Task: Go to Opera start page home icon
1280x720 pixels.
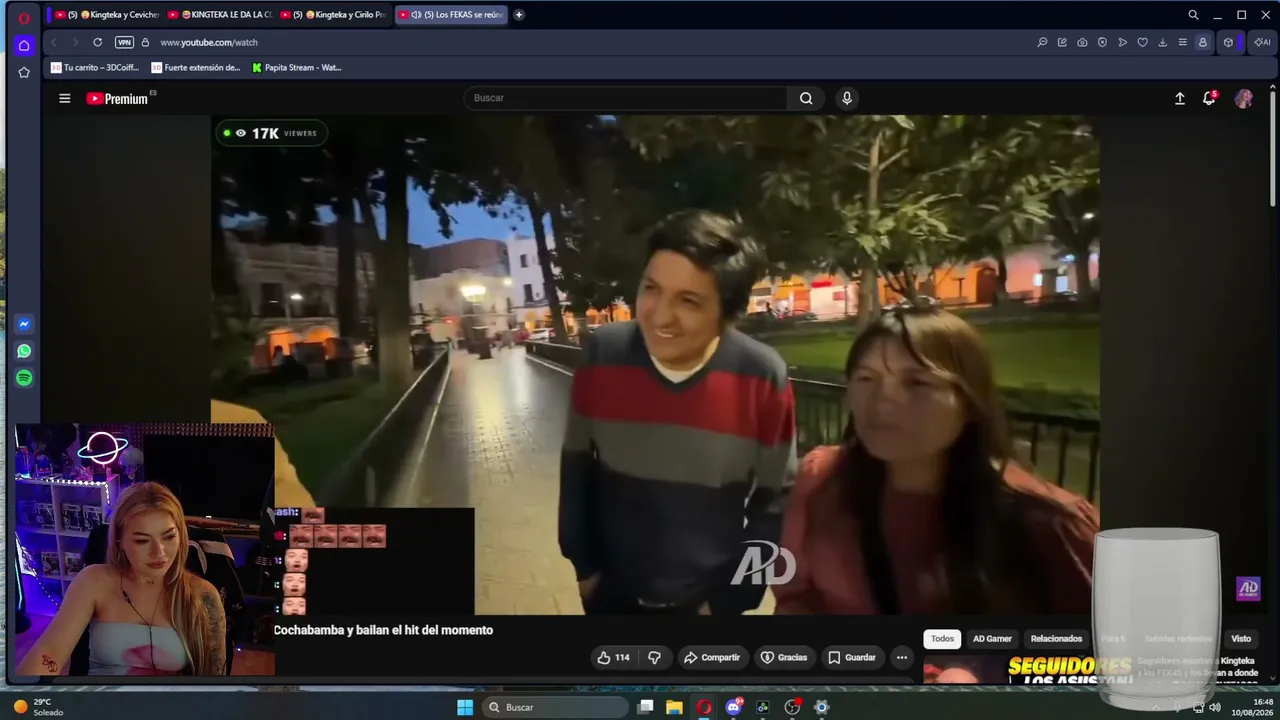Action: coord(24,45)
